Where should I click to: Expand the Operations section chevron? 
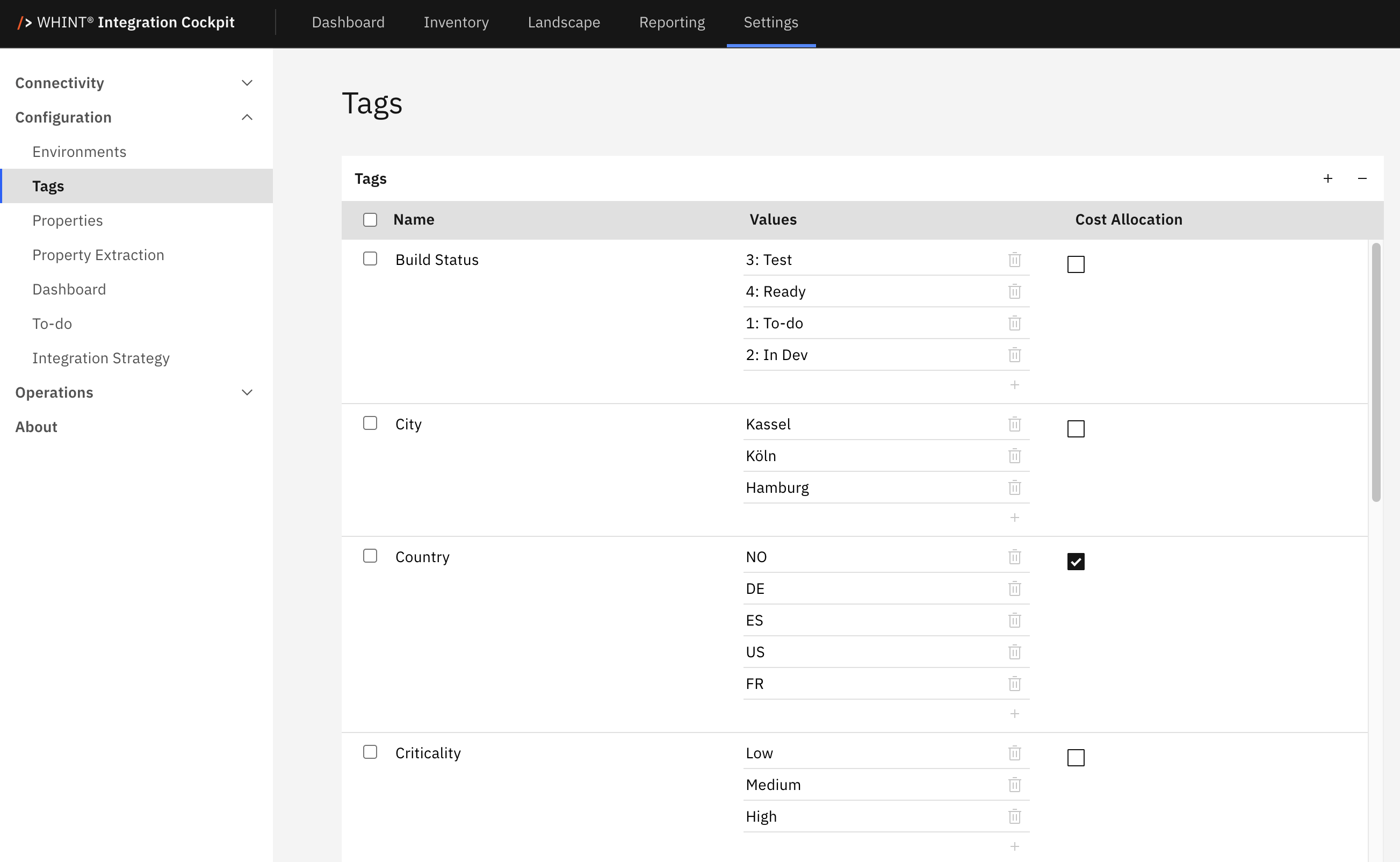click(247, 392)
